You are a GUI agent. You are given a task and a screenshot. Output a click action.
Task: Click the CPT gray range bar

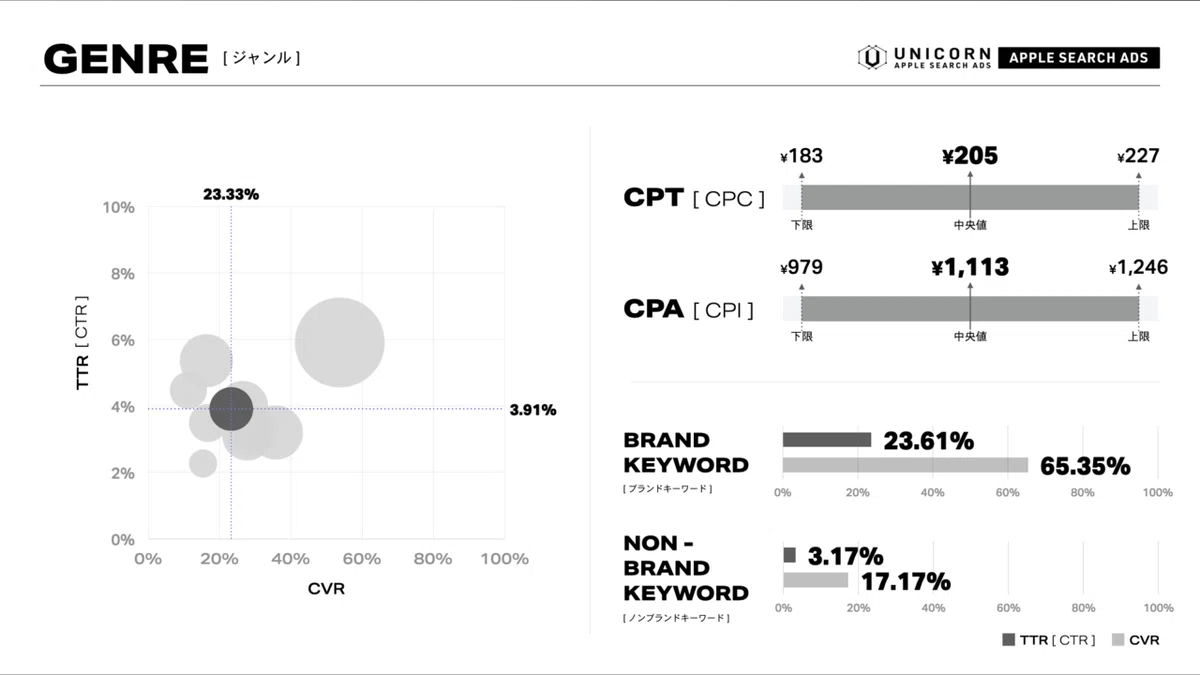click(x=969, y=197)
